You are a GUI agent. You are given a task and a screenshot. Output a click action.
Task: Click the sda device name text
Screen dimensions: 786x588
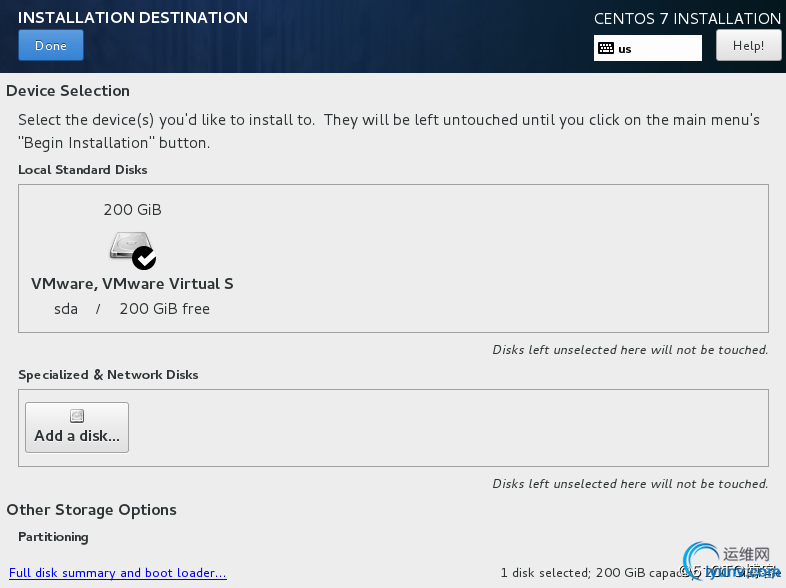(66, 309)
